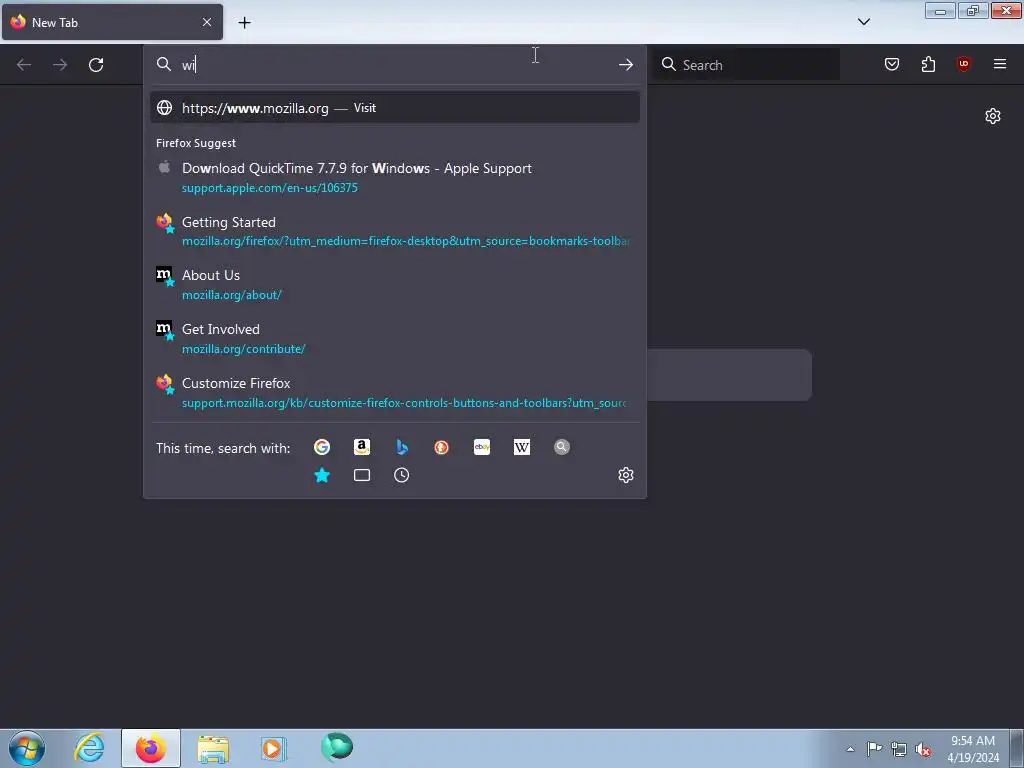Personalize new tab via gear icon

pyautogui.click(x=993, y=116)
